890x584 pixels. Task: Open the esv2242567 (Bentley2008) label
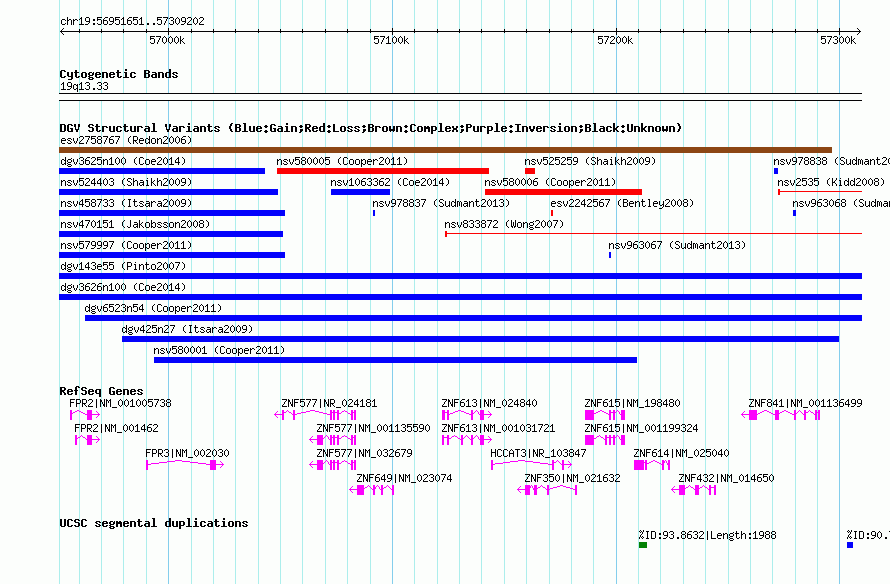622,203
